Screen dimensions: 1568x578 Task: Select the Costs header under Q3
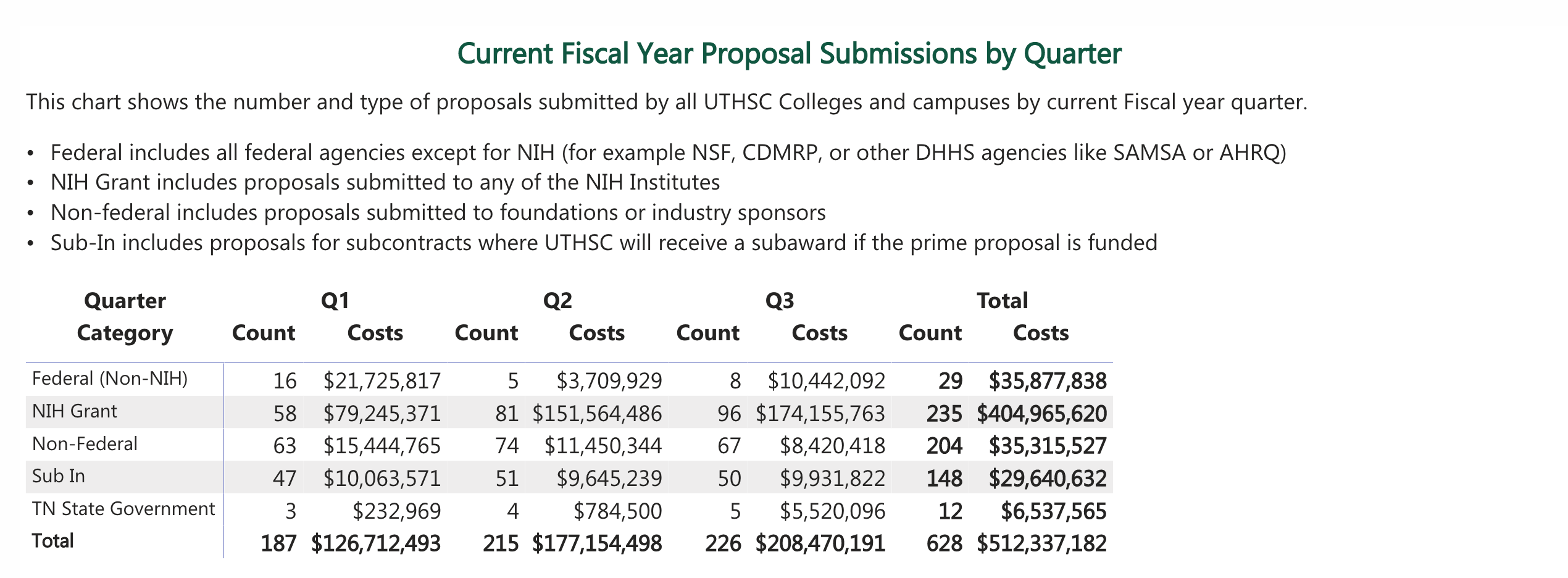pos(820,333)
